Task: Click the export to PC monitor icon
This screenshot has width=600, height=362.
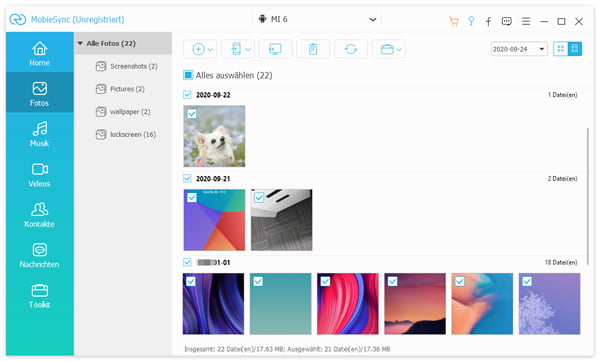Action: [275, 49]
